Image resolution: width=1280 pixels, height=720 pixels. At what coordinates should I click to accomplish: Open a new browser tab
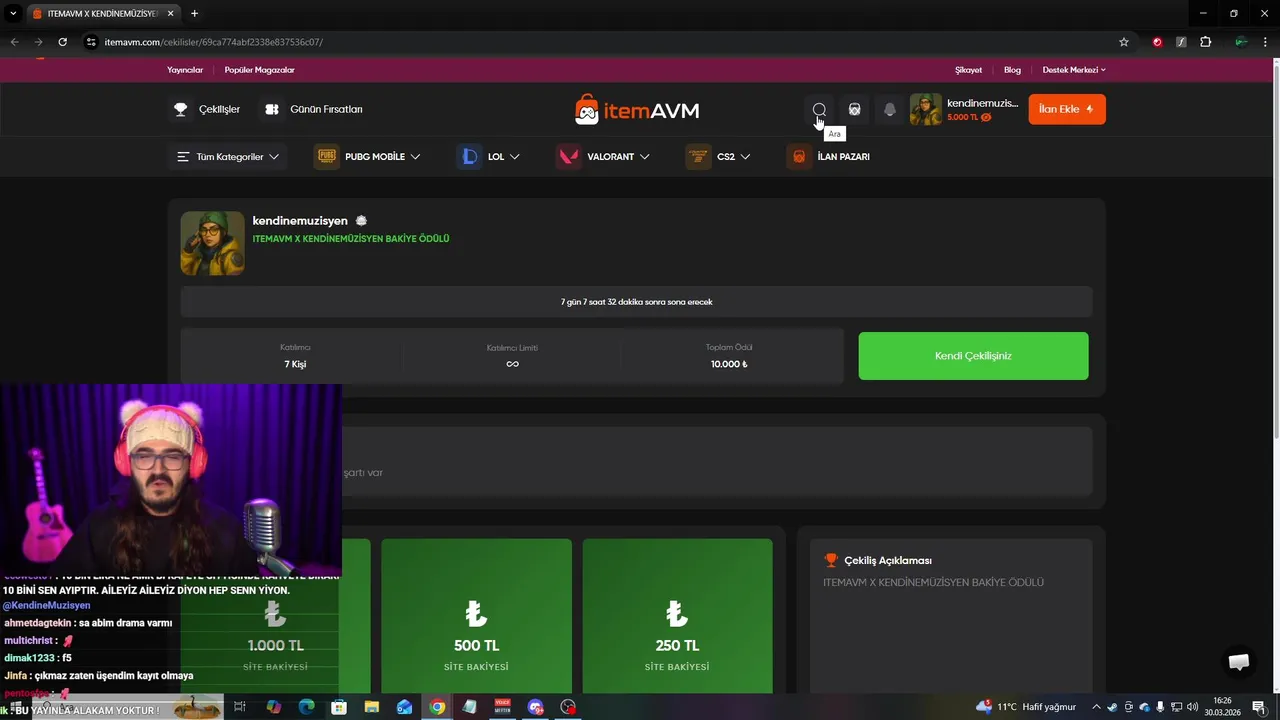point(194,14)
